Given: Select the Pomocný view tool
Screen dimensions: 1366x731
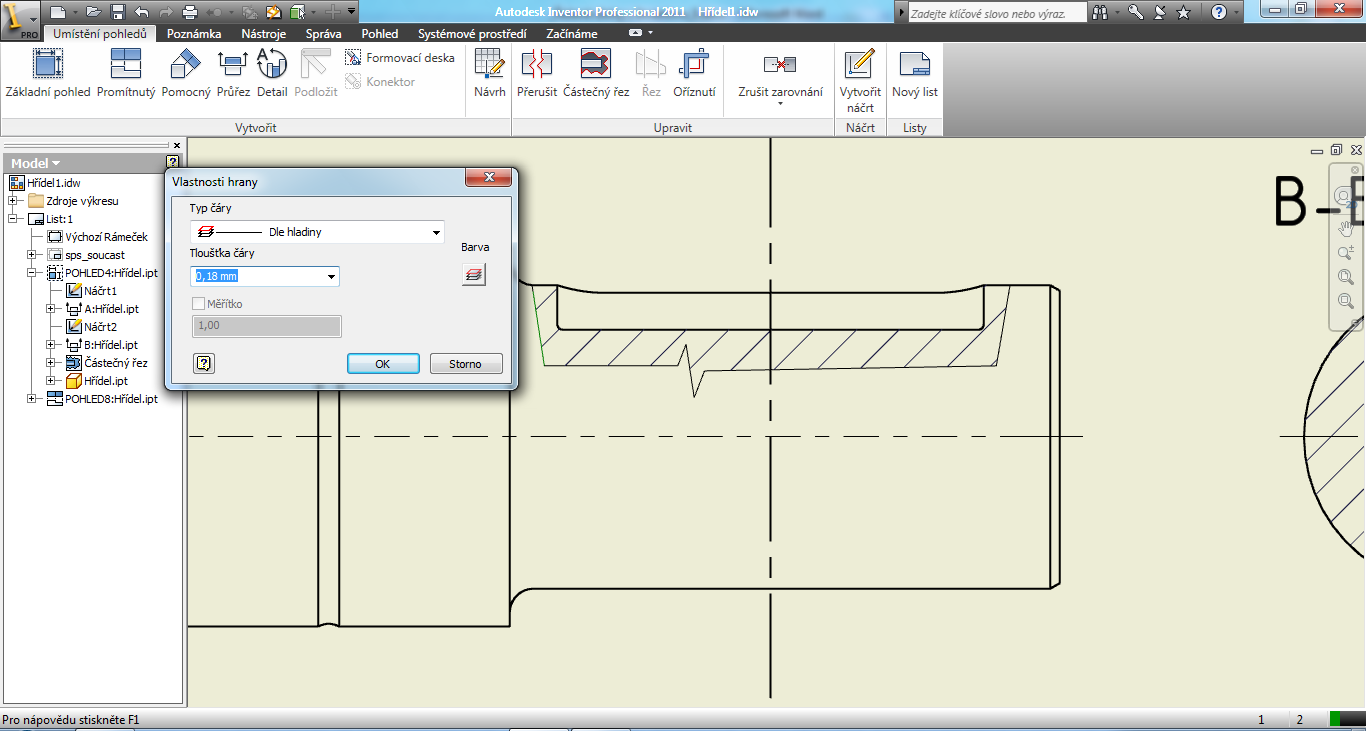Looking at the screenshot, I should click(186, 73).
